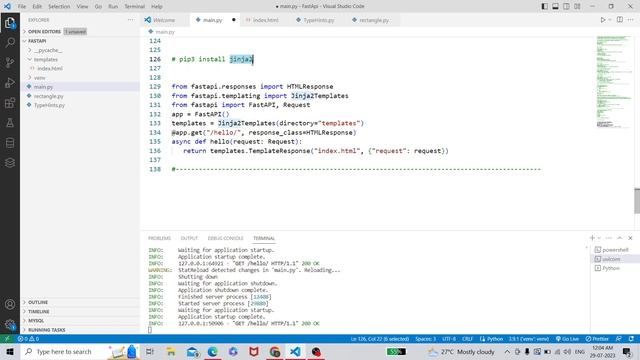Screen dimensions: 640x360
Task: Open the Search view in activity bar
Action: point(10,42)
